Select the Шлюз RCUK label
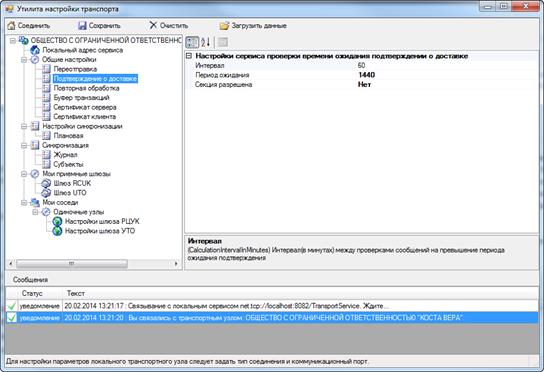Viewport: 544px width, 372px height. pyautogui.click(x=72, y=183)
